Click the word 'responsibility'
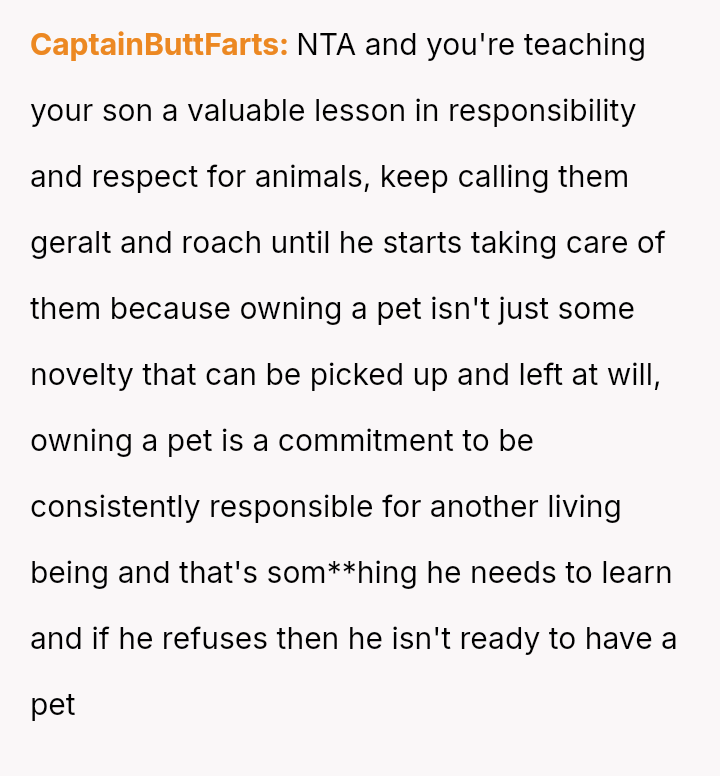The width and height of the screenshot is (720, 776). click(x=541, y=111)
